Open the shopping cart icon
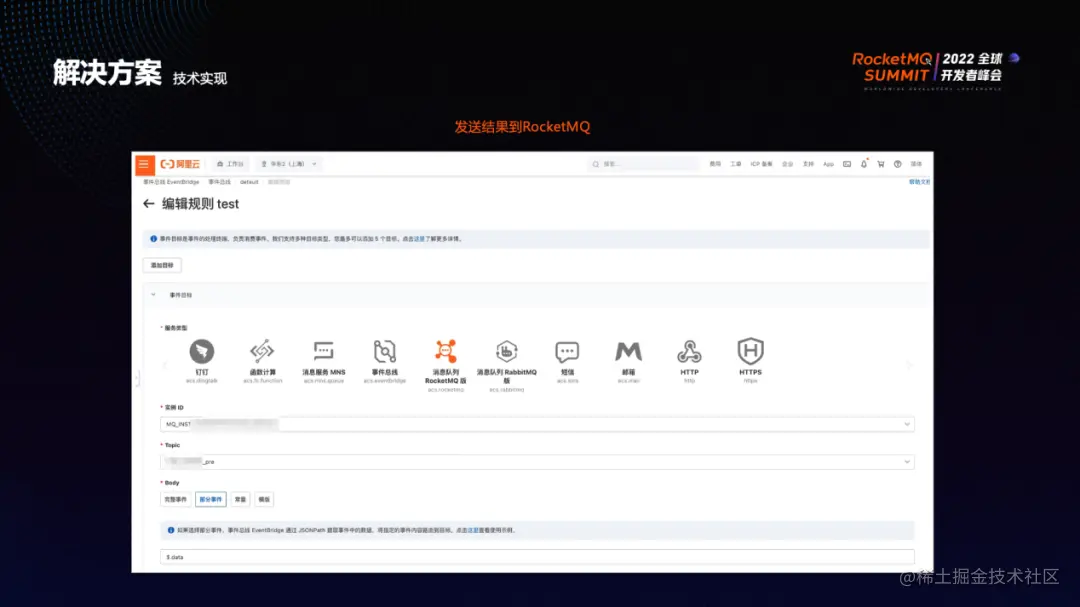The height and width of the screenshot is (607, 1080). tap(881, 164)
